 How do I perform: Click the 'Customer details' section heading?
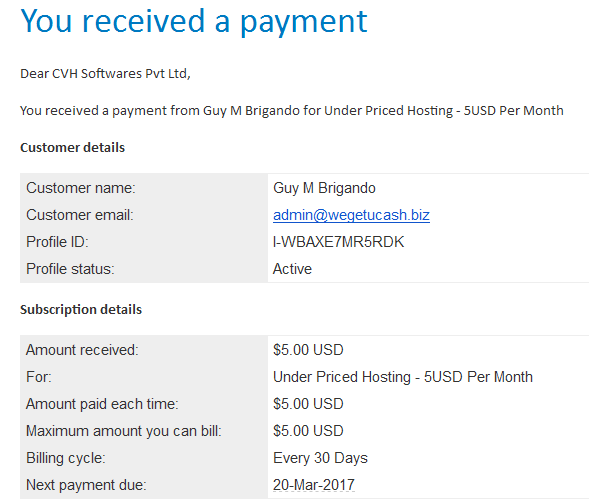click(x=72, y=148)
